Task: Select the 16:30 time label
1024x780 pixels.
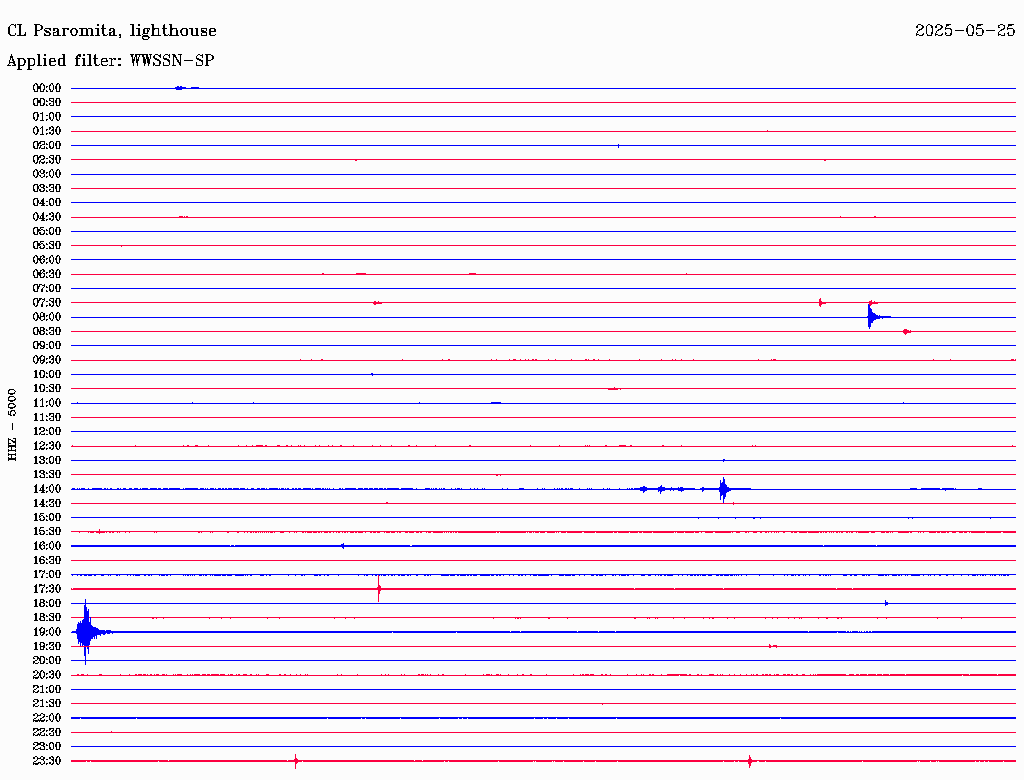Action: pos(47,561)
